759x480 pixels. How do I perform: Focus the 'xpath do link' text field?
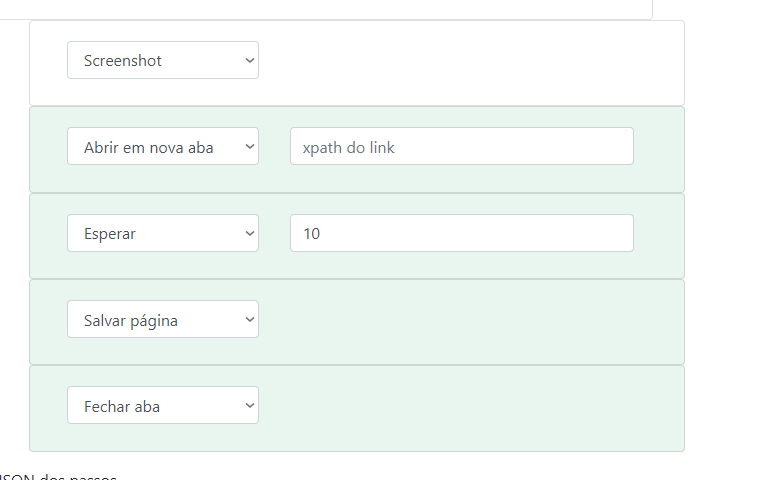point(461,147)
